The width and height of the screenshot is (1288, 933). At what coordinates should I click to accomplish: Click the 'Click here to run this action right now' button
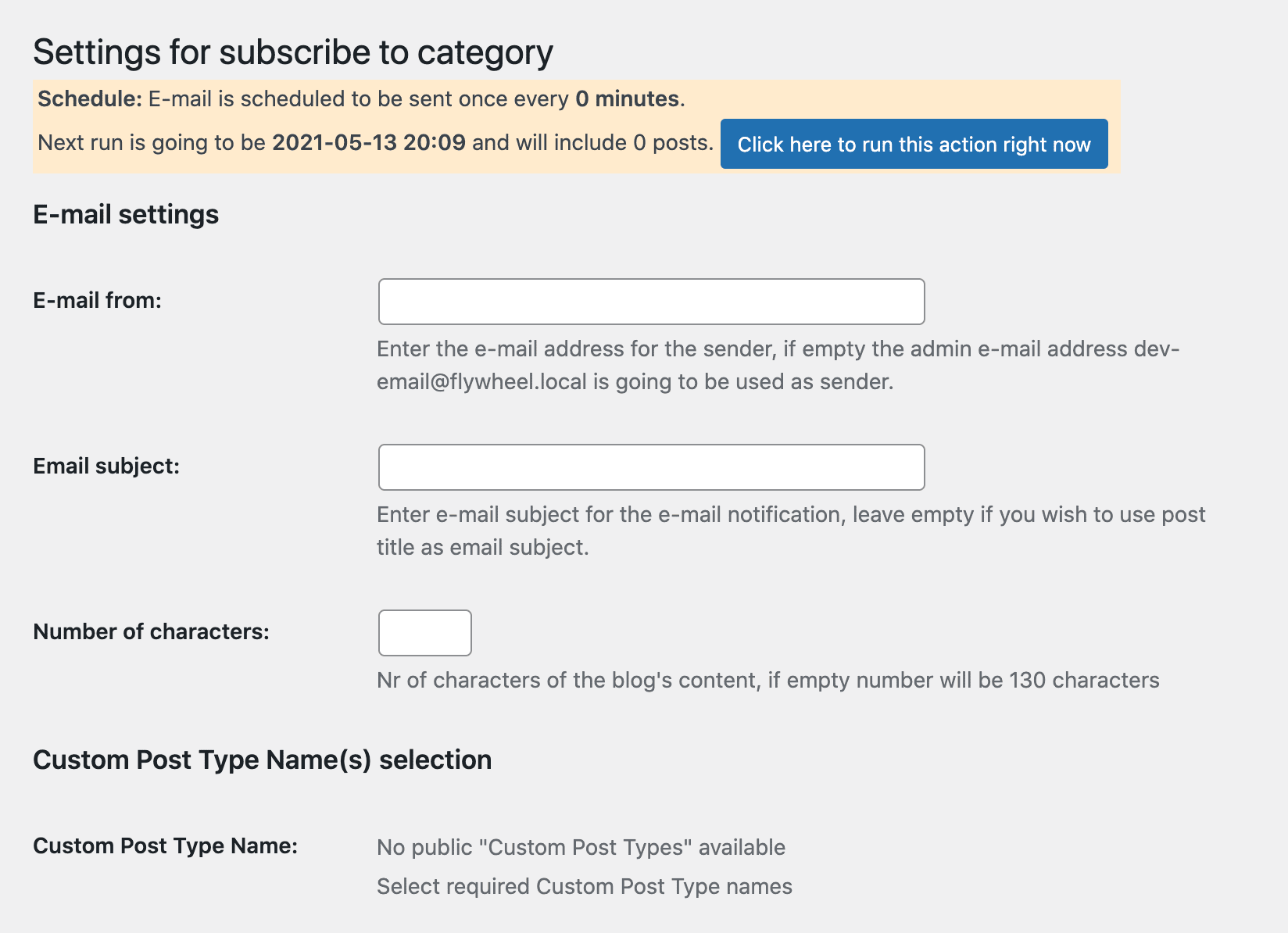pos(914,144)
